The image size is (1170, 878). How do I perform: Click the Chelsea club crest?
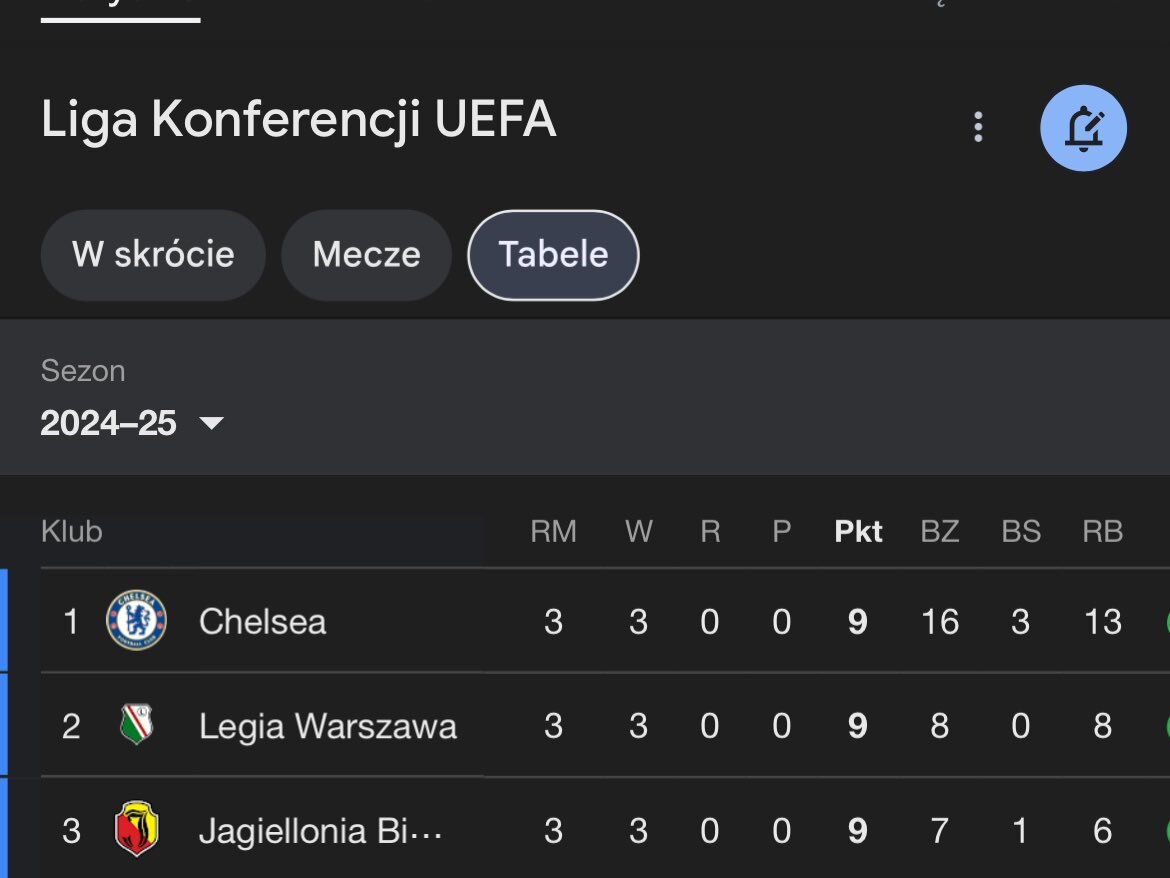click(x=137, y=621)
